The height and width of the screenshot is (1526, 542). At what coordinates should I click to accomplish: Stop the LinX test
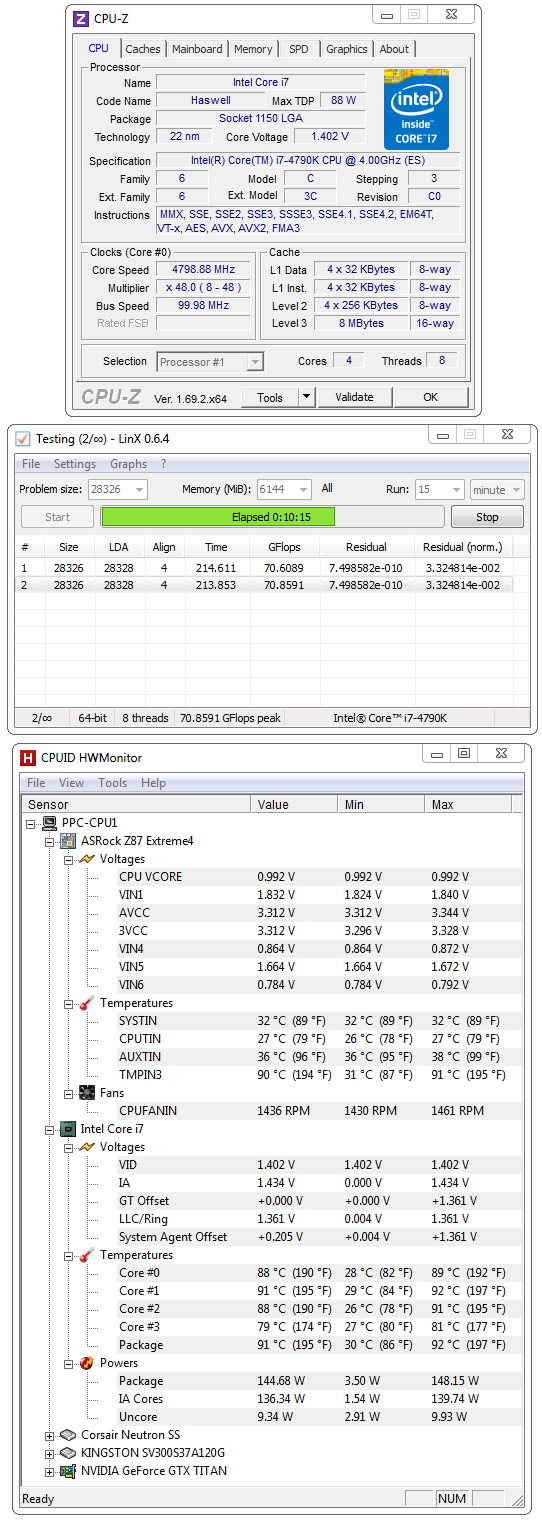(487, 517)
